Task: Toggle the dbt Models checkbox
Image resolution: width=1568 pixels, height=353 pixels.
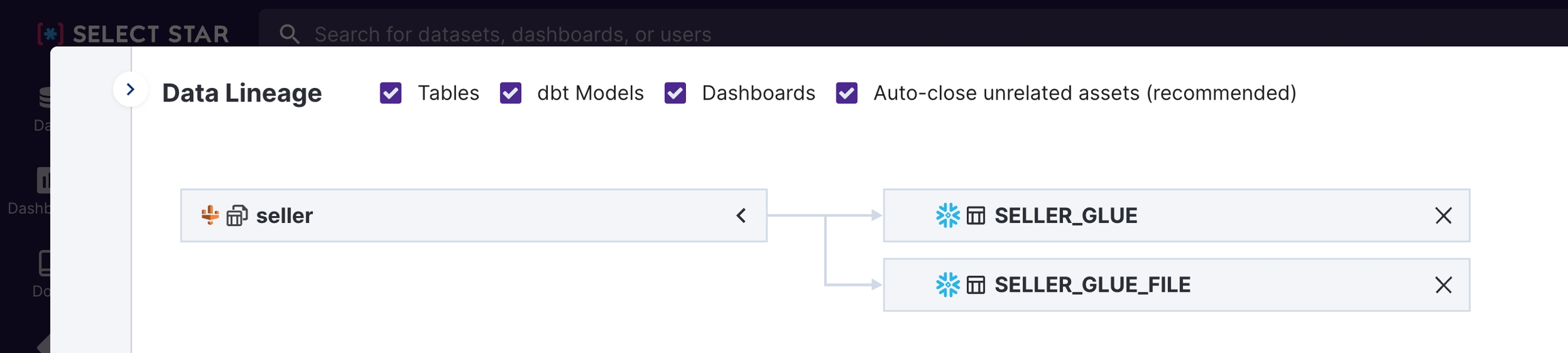Action: (510, 93)
